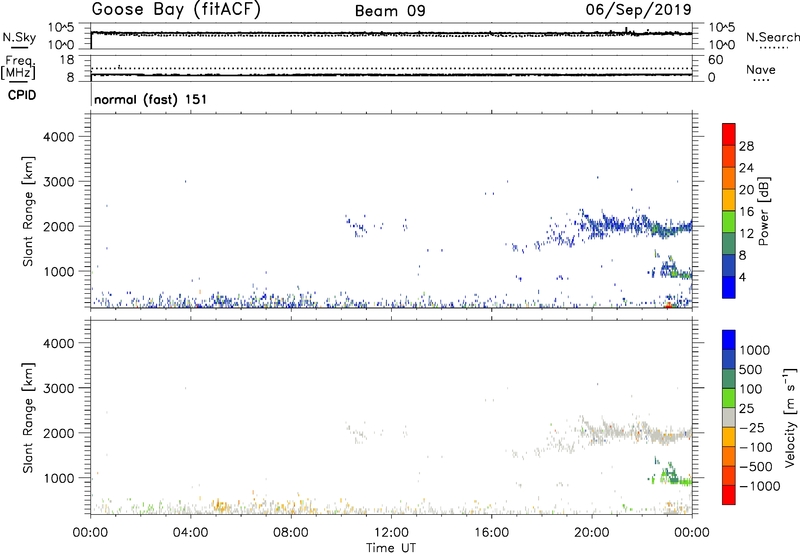Screen dimensions: 800x554
Task: Select the date '06/Sep/2019'
Action: (638, 9)
